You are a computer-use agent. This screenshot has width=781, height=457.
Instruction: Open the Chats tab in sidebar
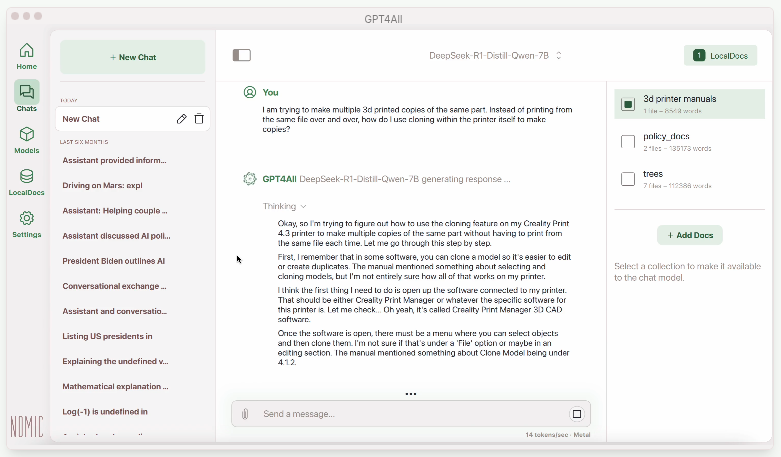point(26,96)
